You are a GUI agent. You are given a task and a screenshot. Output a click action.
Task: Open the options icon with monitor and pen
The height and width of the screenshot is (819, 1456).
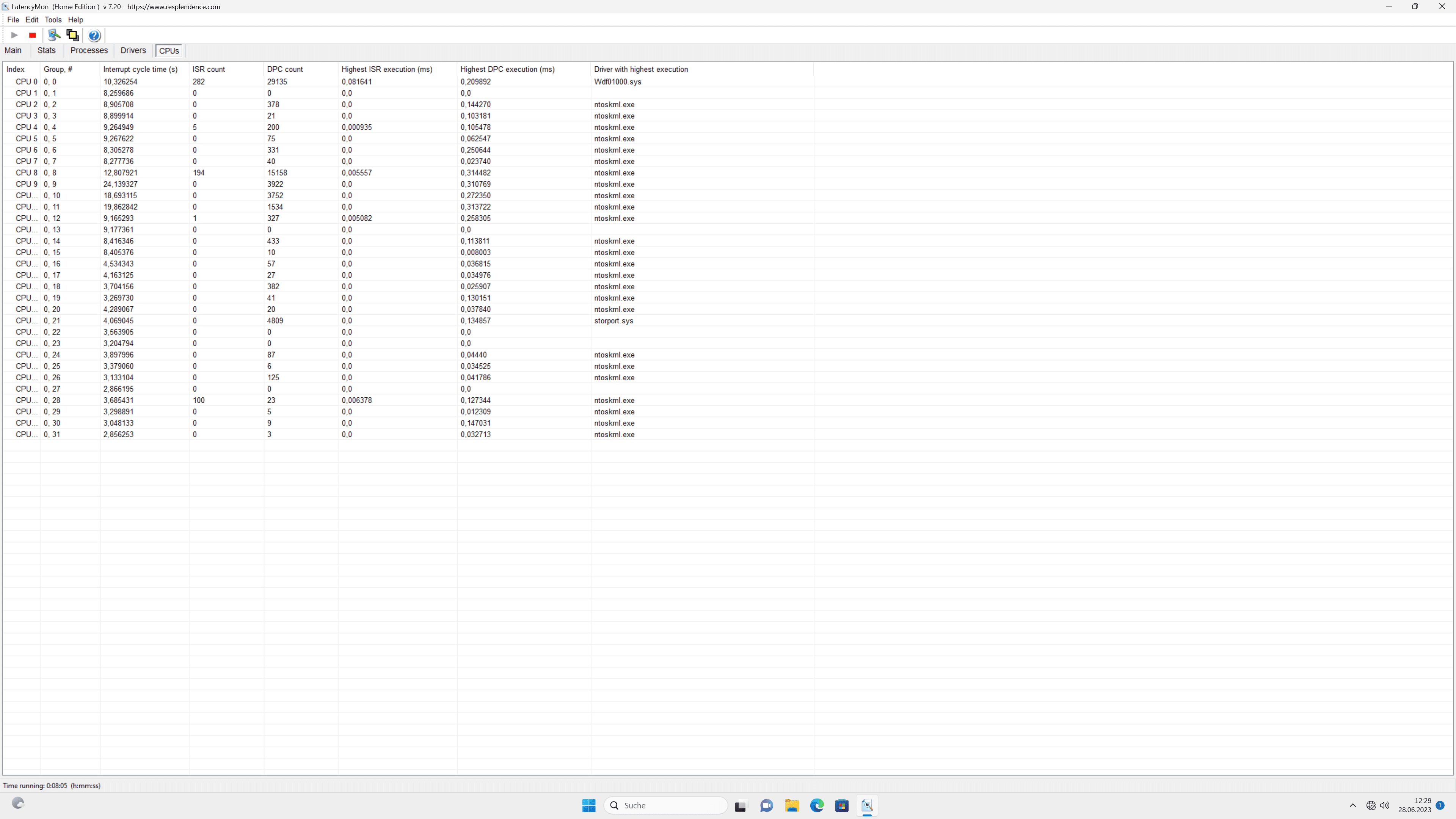[x=54, y=35]
